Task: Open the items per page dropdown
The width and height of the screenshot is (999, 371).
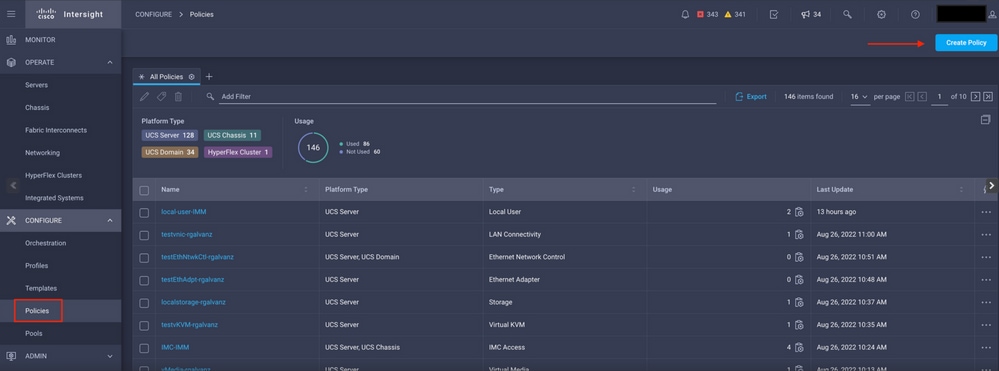Action: pos(859,97)
